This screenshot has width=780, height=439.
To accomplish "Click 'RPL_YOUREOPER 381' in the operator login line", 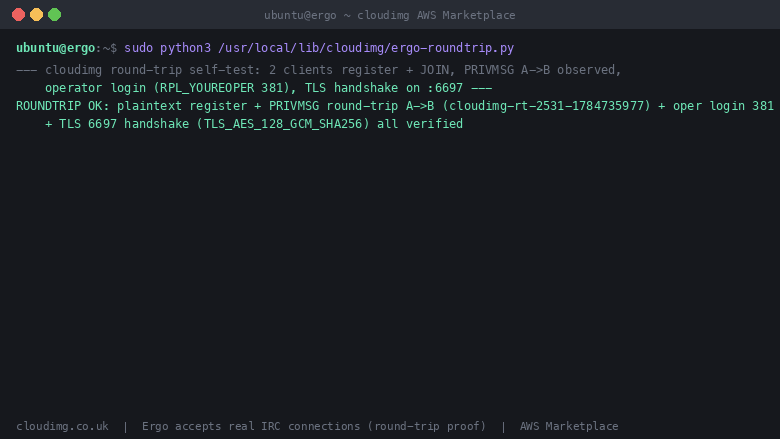I will [x=221, y=88].
